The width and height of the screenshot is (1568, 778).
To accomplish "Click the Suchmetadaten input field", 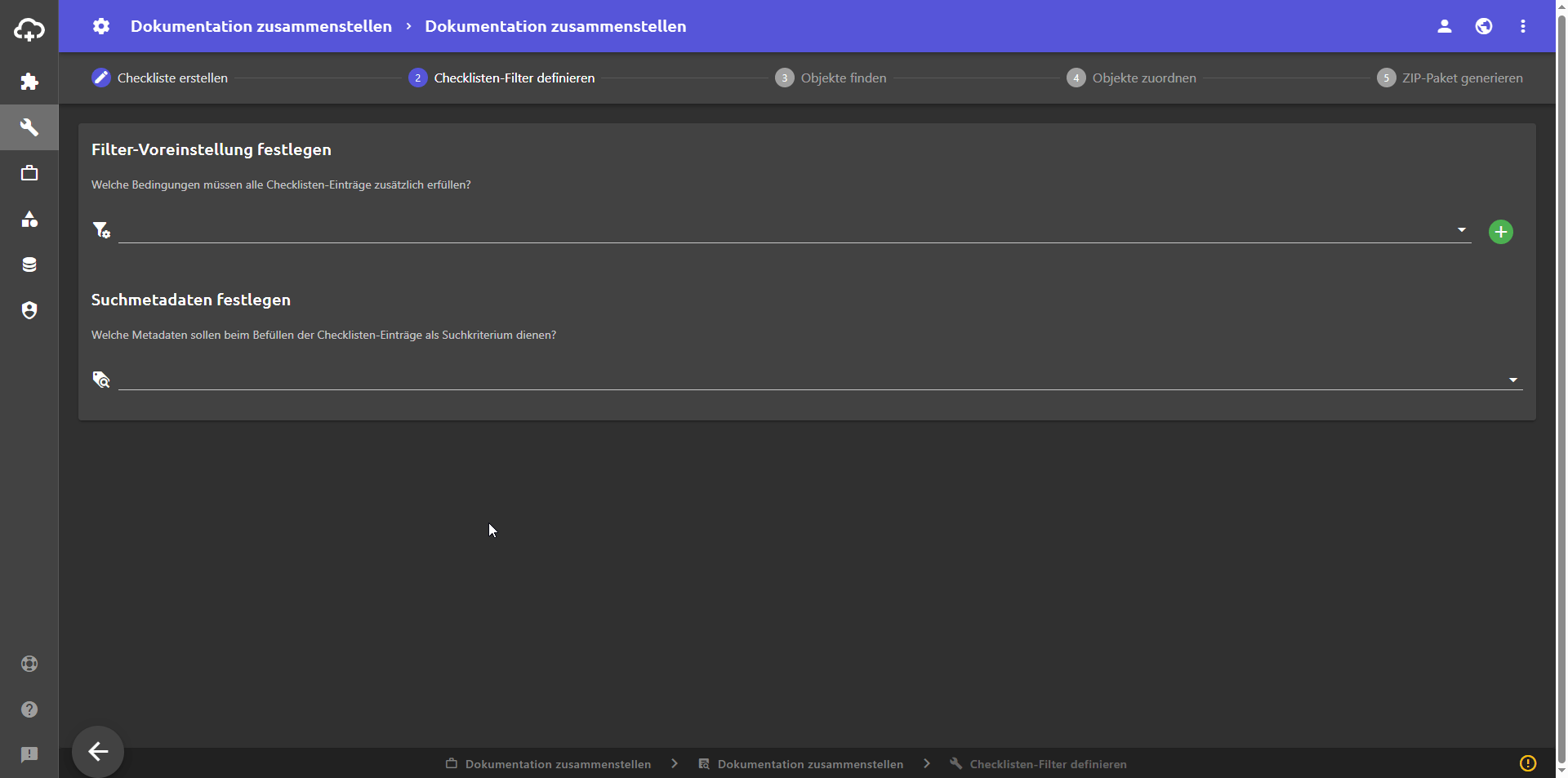I will [808, 379].
